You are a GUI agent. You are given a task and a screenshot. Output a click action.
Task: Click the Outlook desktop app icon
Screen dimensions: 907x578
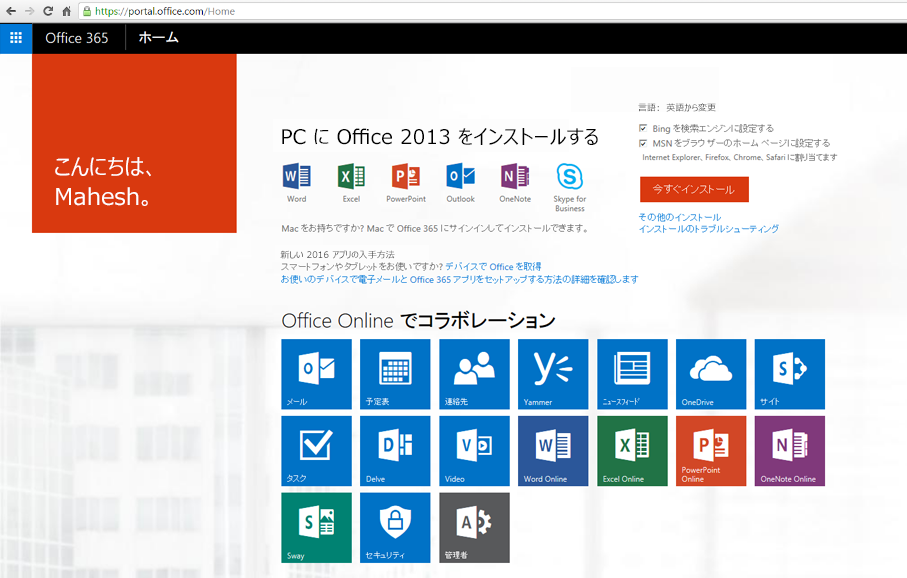click(460, 176)
